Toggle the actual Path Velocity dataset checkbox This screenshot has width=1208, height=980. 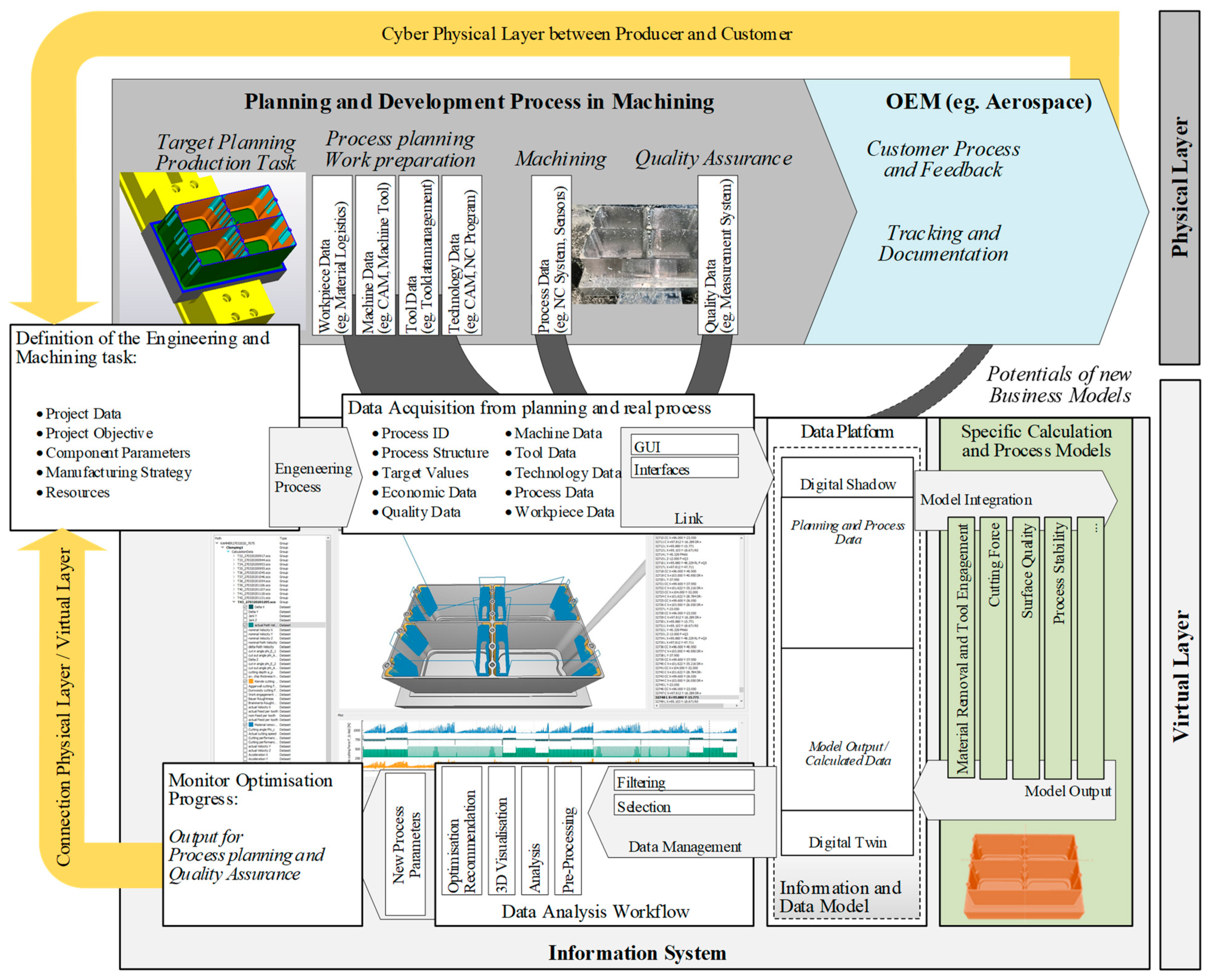(245, 625)
